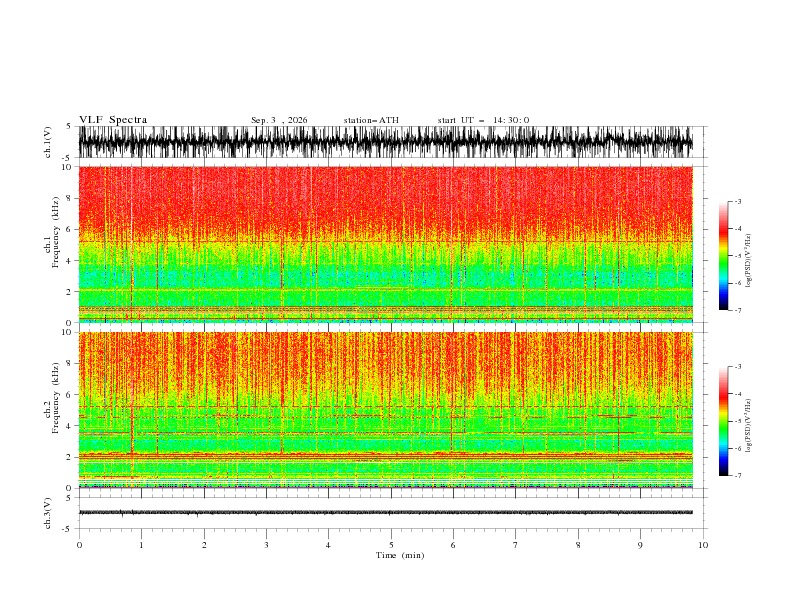
Task: Click the ch.1(V) axis label
Action: pyautogui.click(x=48, y=142)
